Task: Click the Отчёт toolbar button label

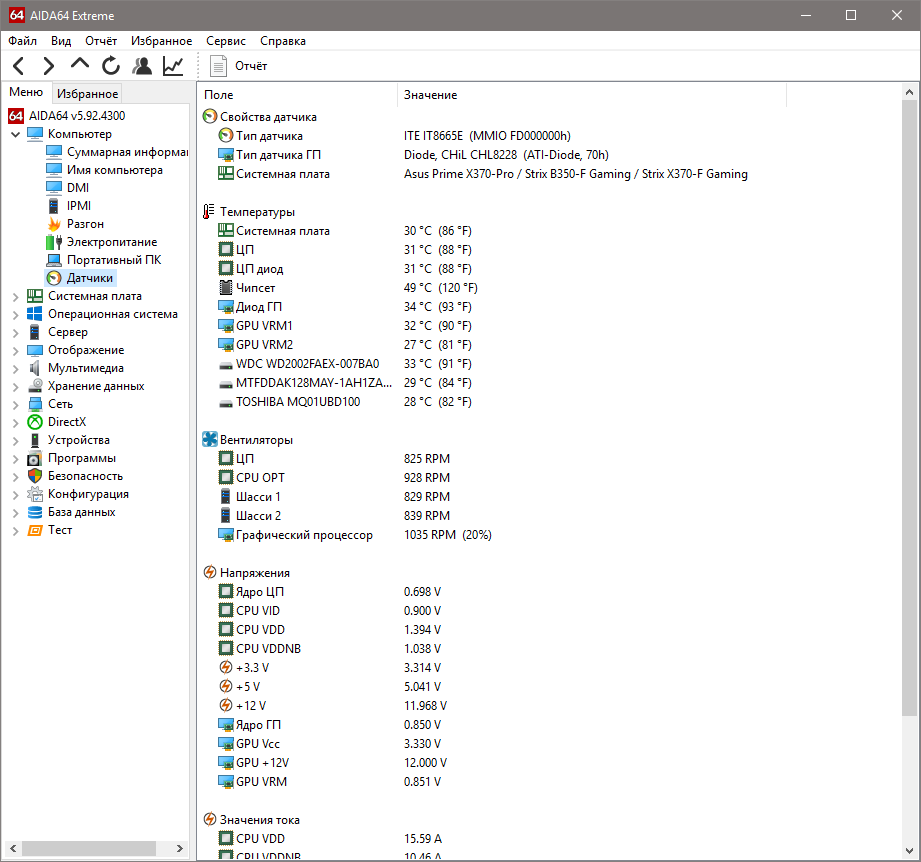Action: point(251,66)
